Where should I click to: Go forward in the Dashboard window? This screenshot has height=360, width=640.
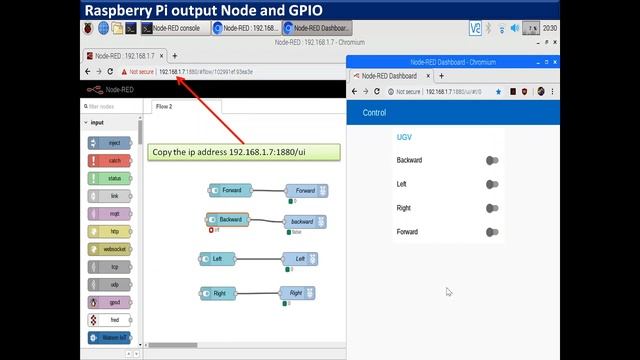point(365,91)
